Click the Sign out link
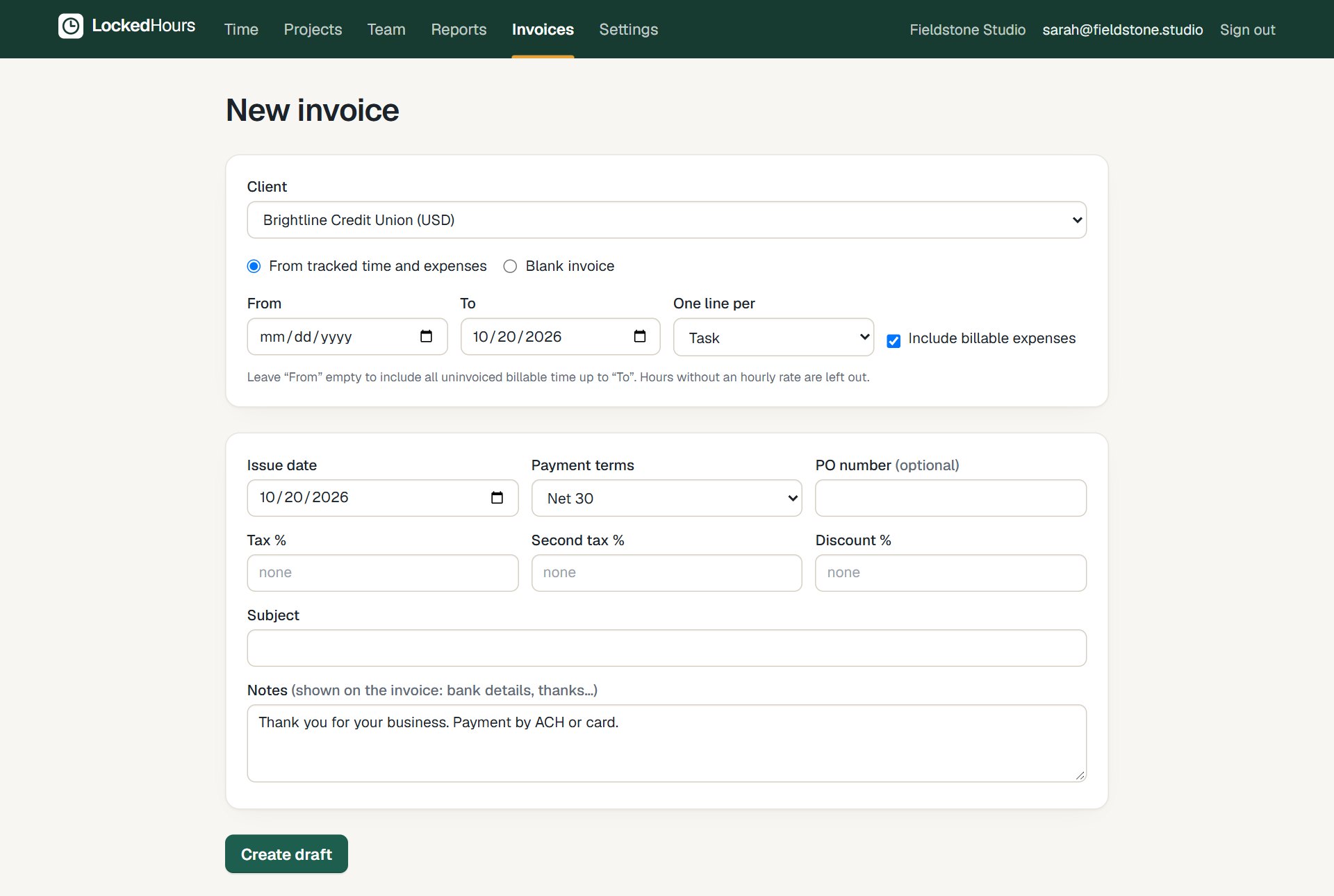 tap(1247, 29)
